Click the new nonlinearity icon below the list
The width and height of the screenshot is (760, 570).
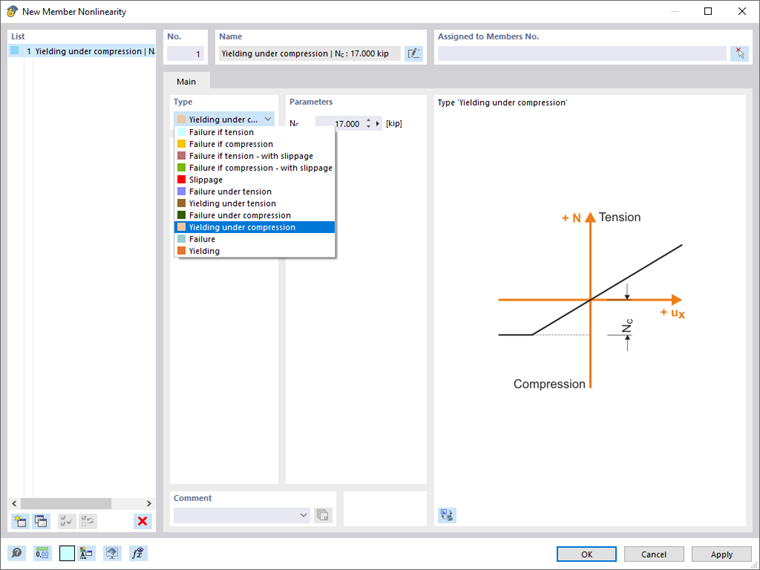[20, 521]
